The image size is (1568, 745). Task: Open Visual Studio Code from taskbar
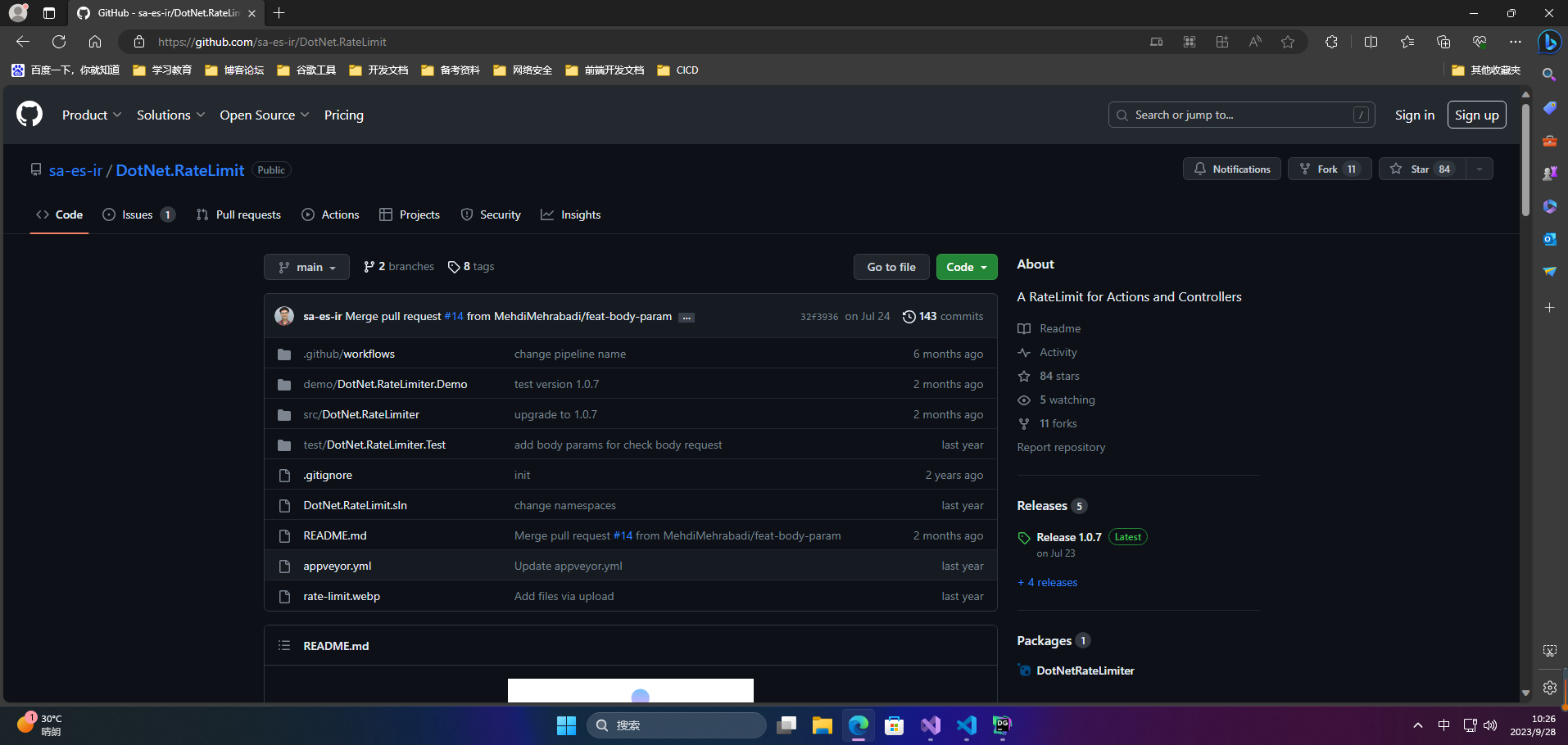point(966,725)
